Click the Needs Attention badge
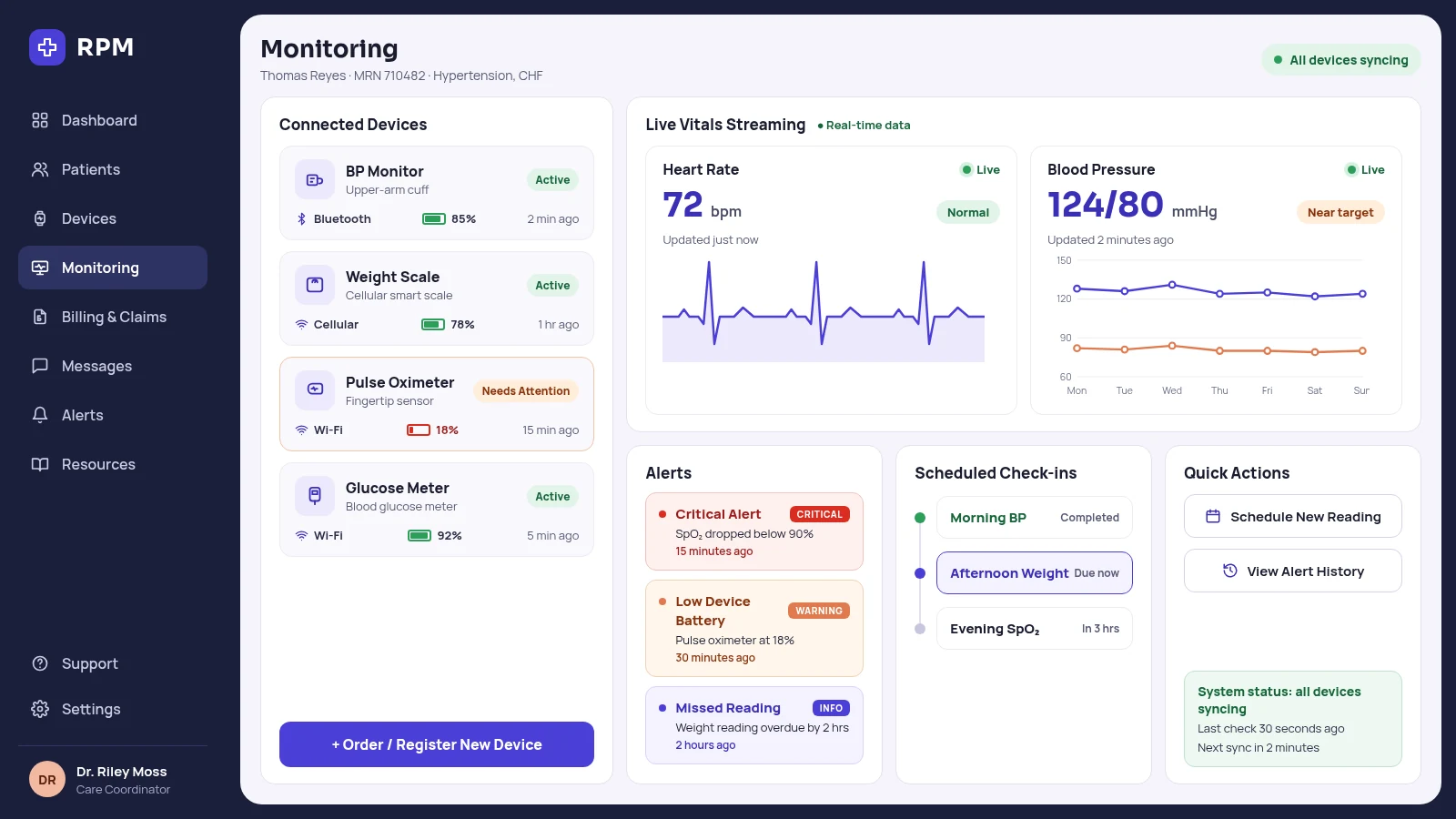This screenshot has width=1456, height=819. coord(526,391)
